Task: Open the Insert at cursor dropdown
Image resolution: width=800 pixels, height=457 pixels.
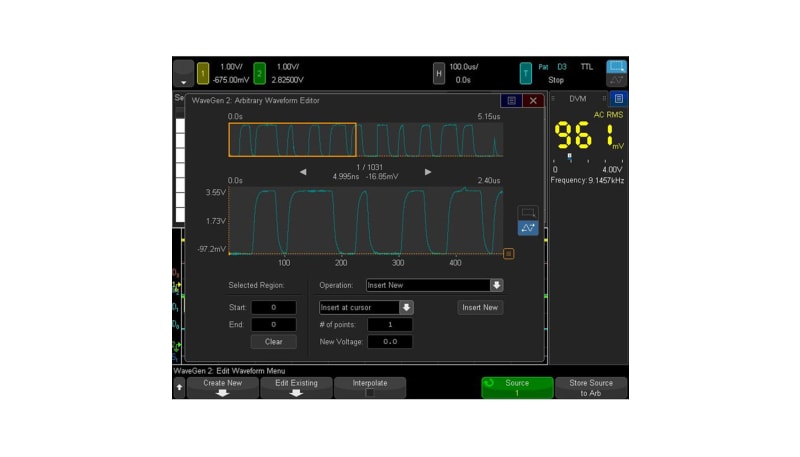Action: pos(366,307)
